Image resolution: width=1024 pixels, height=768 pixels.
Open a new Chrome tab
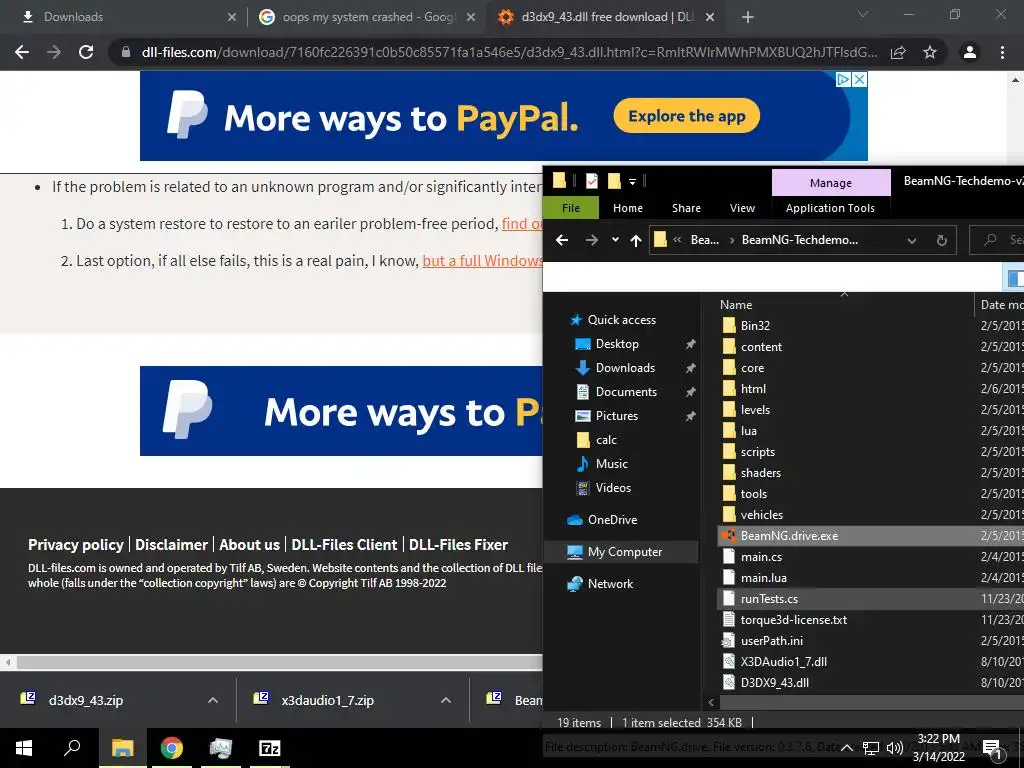tap(748, 17)
